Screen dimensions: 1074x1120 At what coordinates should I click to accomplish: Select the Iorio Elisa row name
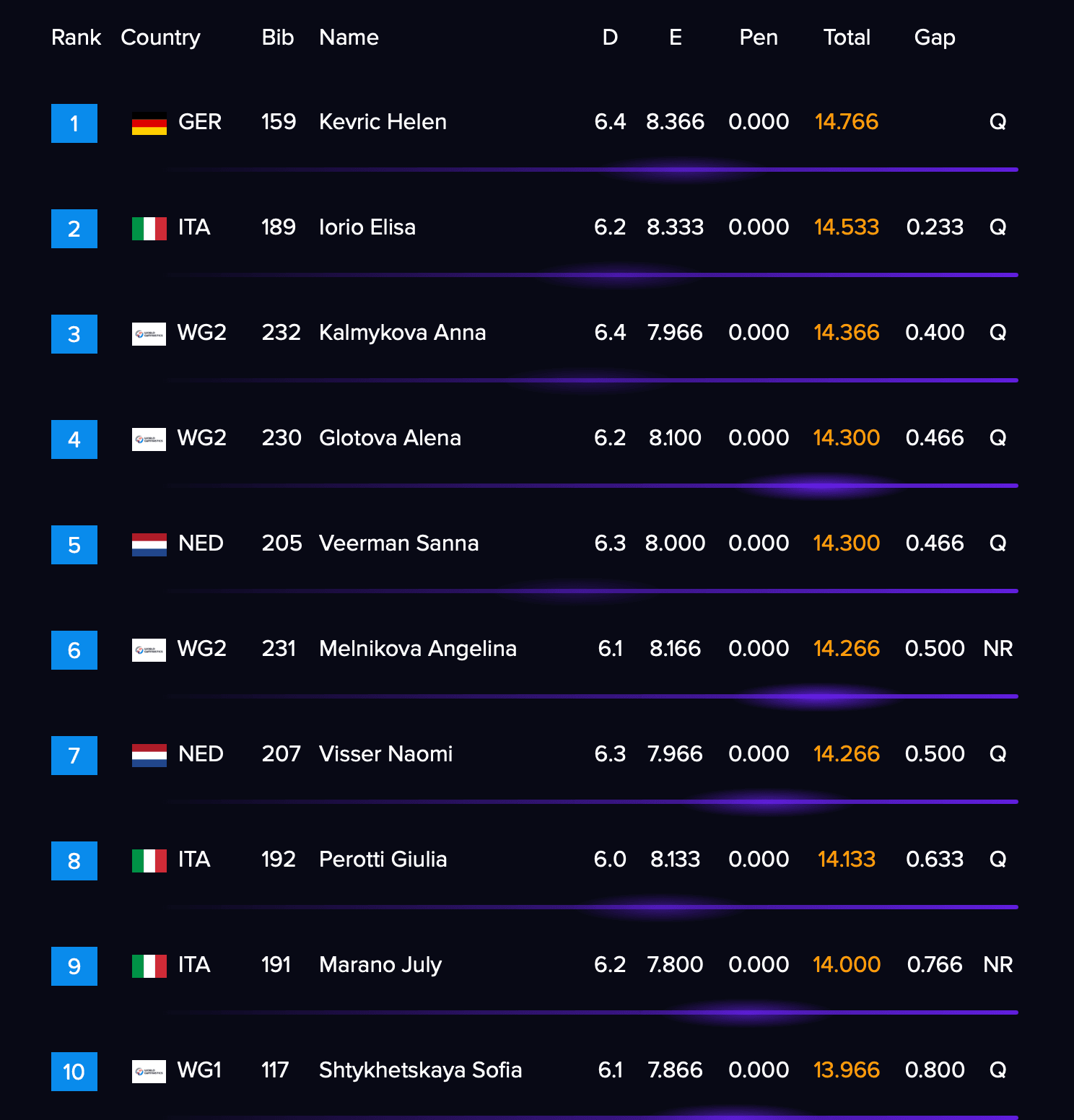click(x=367, y=227)
